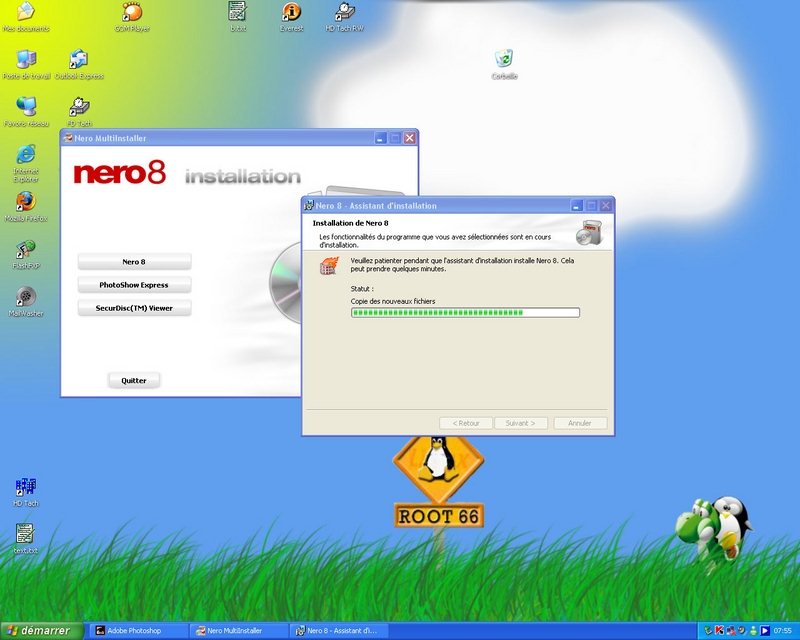The height and width of the screenshot is (640, 800).
Task: Open the Internet Explorer desktop icon
Action: pyautogui.click(x=26, y=163)
